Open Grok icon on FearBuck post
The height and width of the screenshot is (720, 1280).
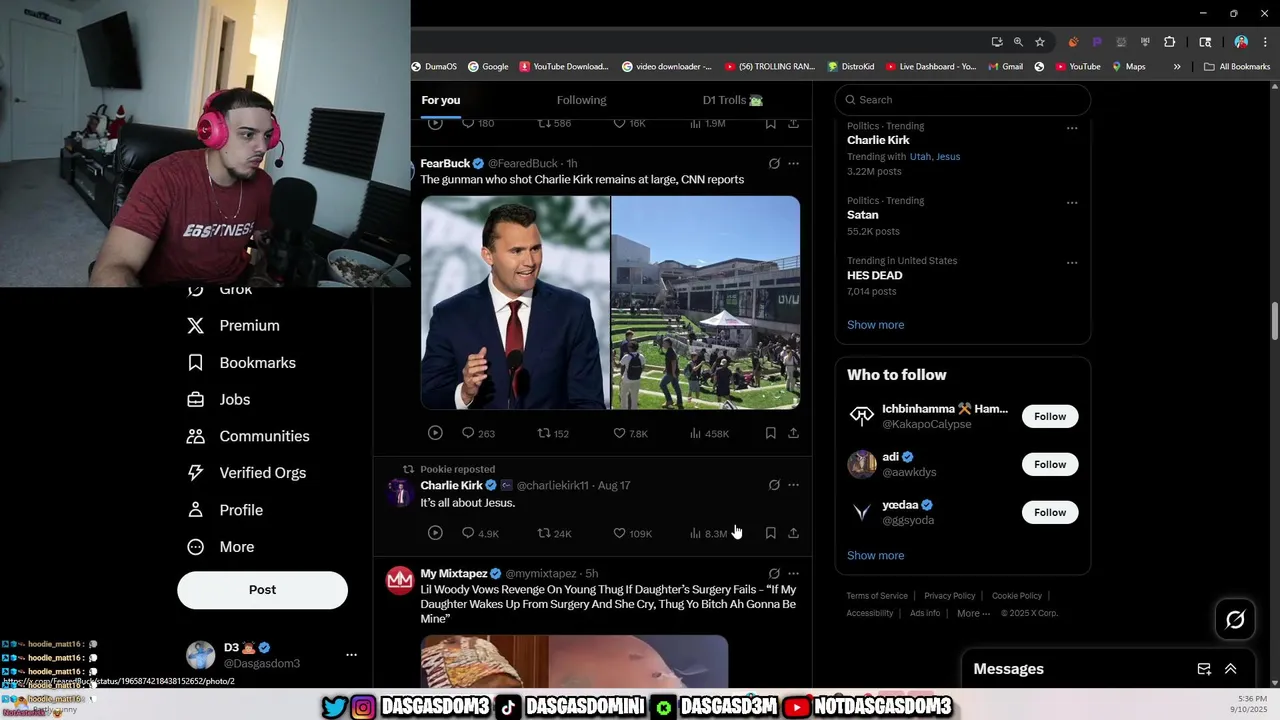click(x=774, y=163)
